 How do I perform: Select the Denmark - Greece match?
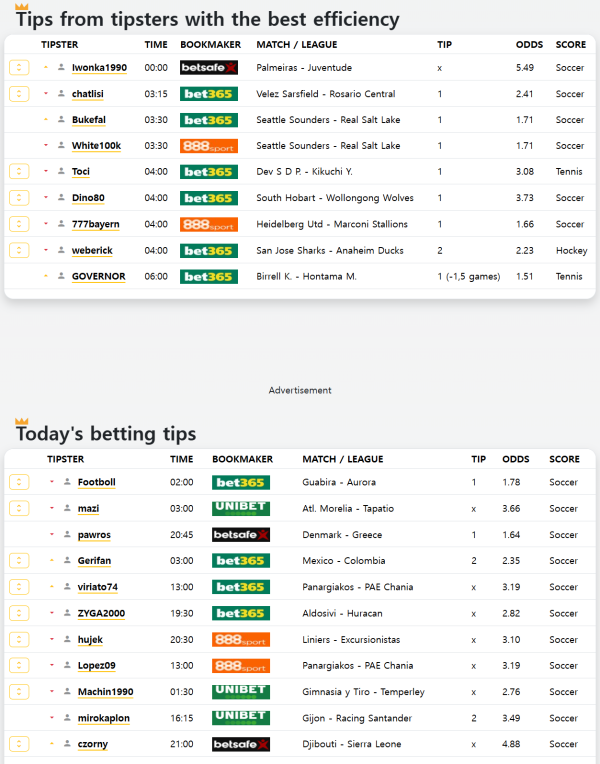[335, 535]
